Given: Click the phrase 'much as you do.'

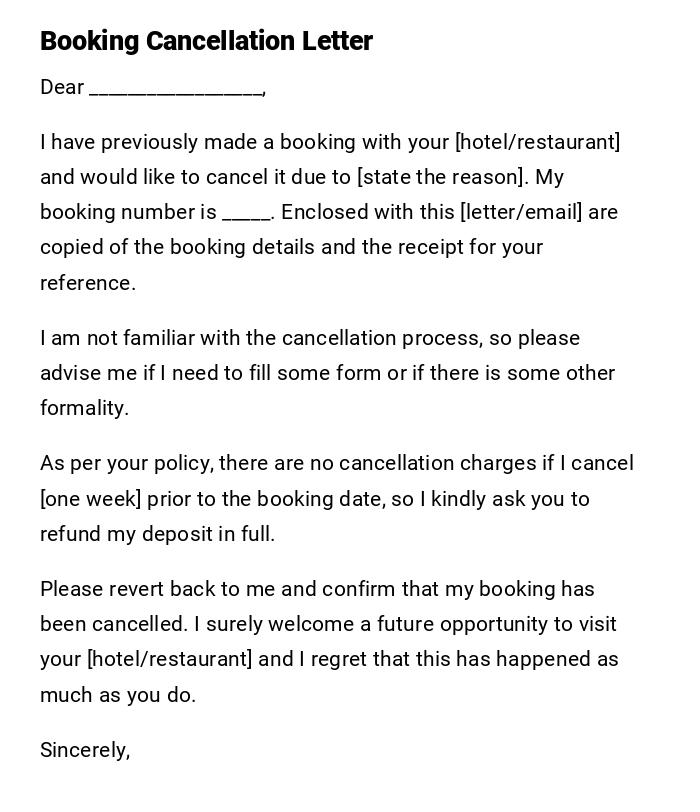Looking at the screenshot, I should click(x=118, y=695).
